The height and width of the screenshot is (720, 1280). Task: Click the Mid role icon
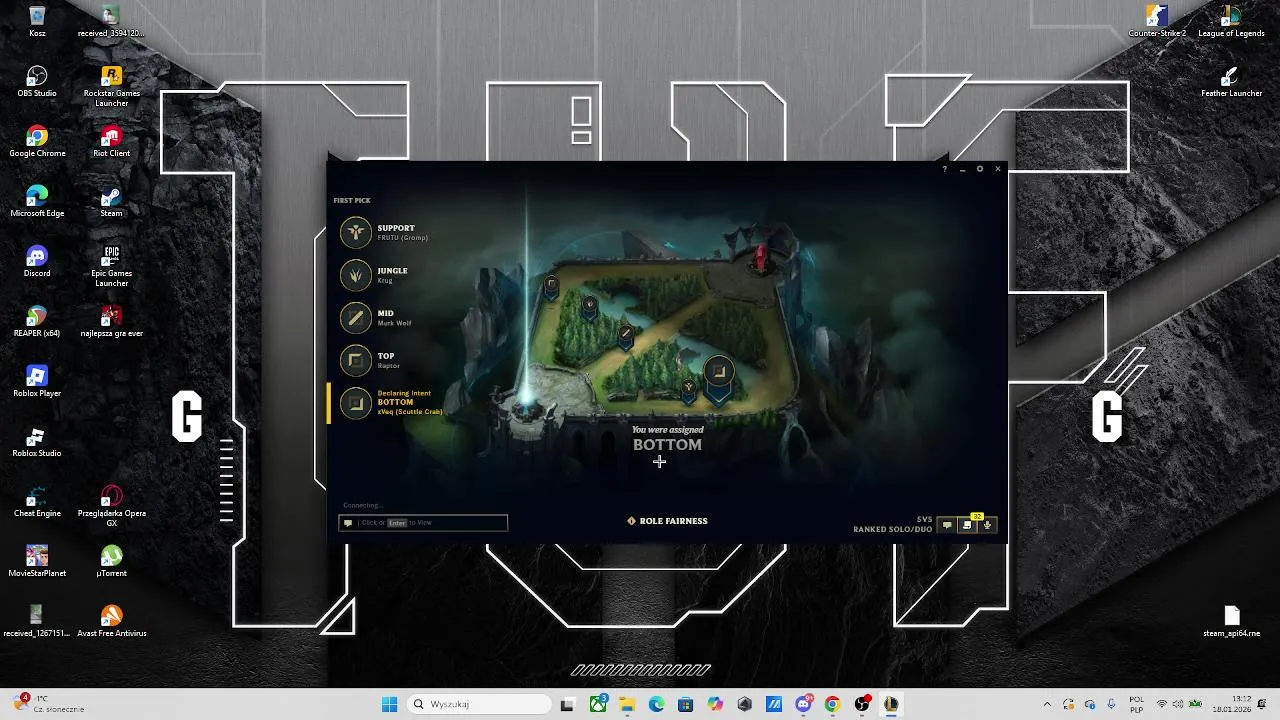[x=355, y=318]
